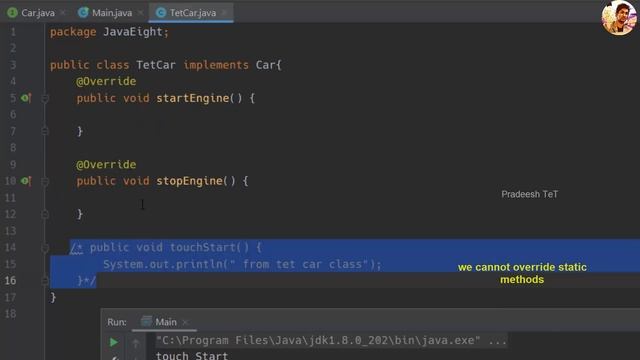The image size is (640, 360).
Task: Click the user profile avatar thumbnail
Action: (x=619, y=18)
